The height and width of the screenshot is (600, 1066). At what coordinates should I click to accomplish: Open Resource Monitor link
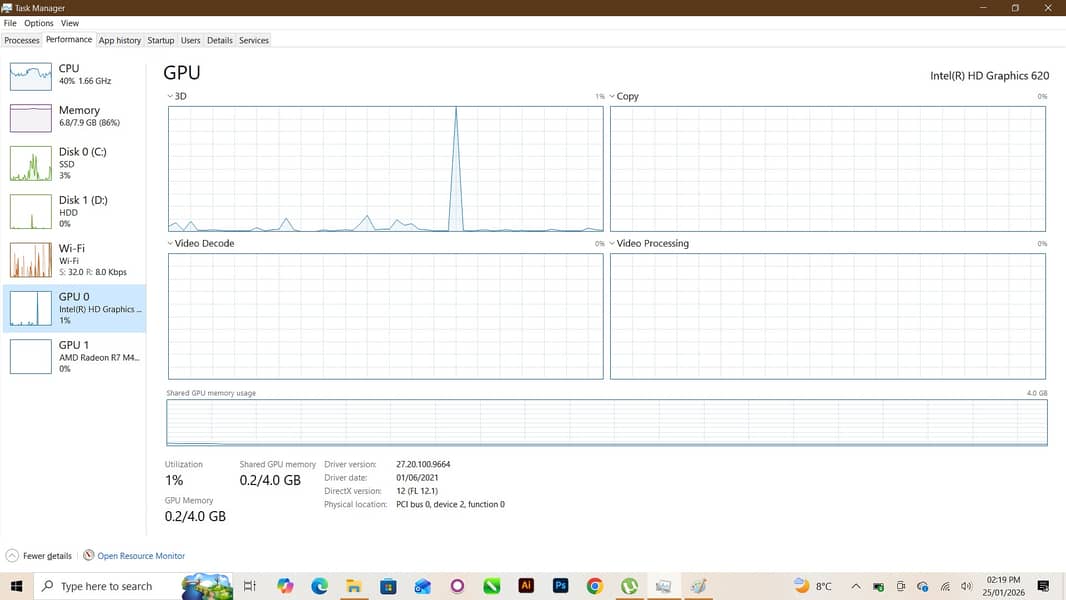140,556
